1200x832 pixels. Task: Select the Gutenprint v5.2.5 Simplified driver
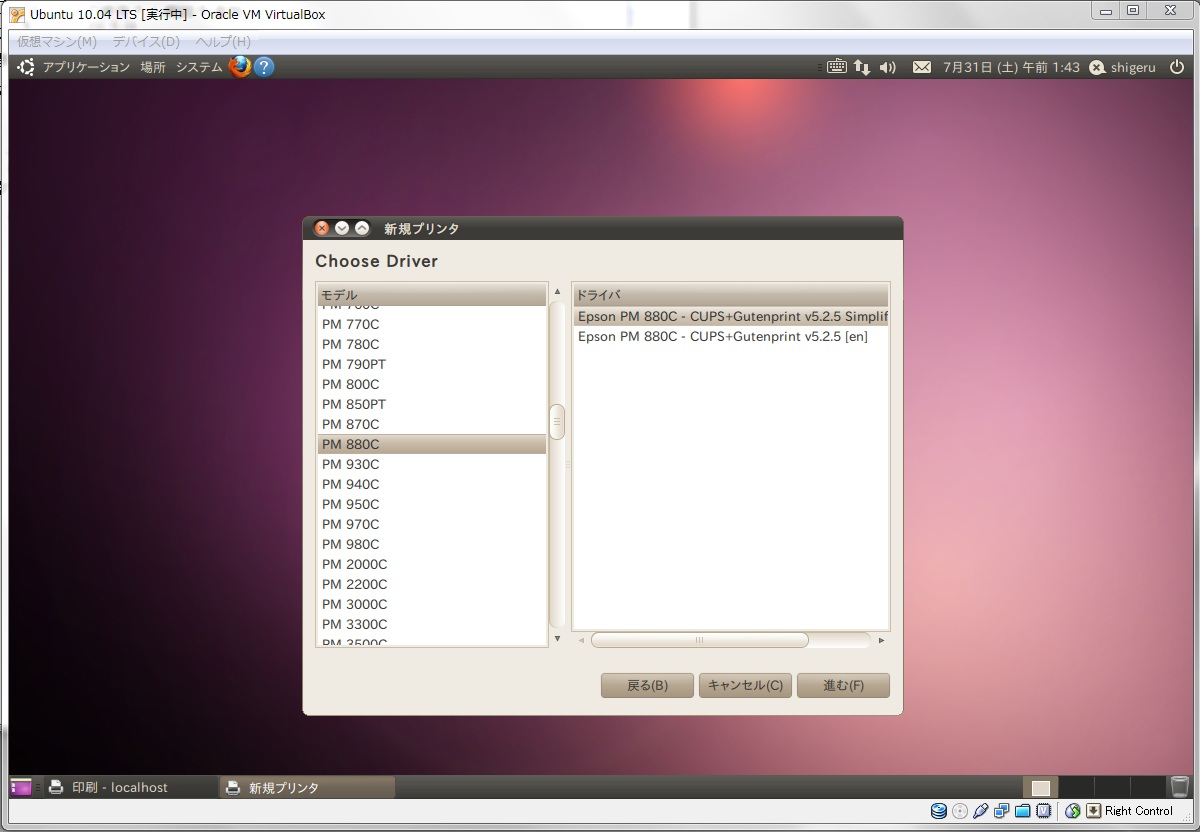coord(730,316)
